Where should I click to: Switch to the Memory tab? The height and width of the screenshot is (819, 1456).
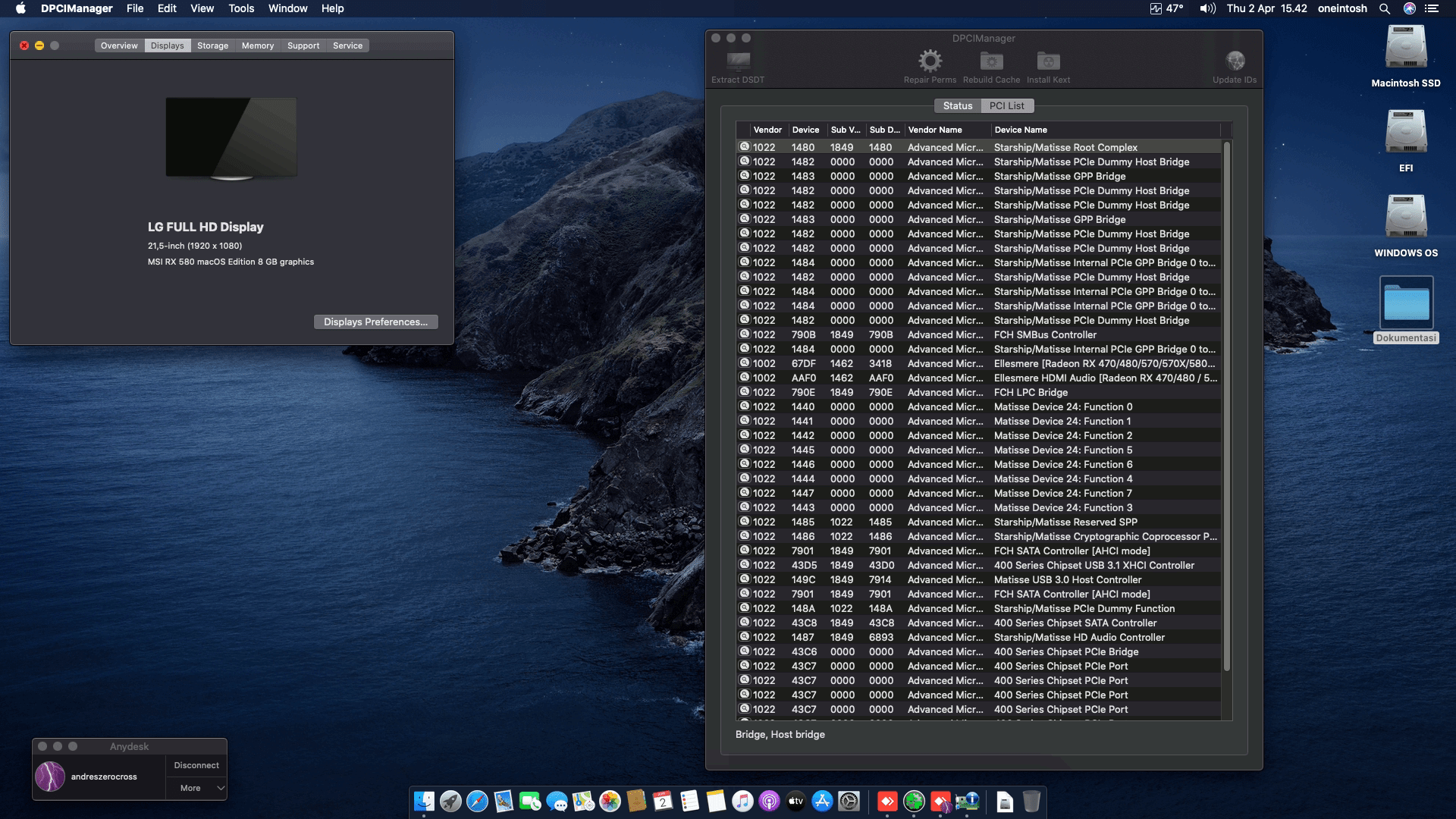click(x=258, y=45)
